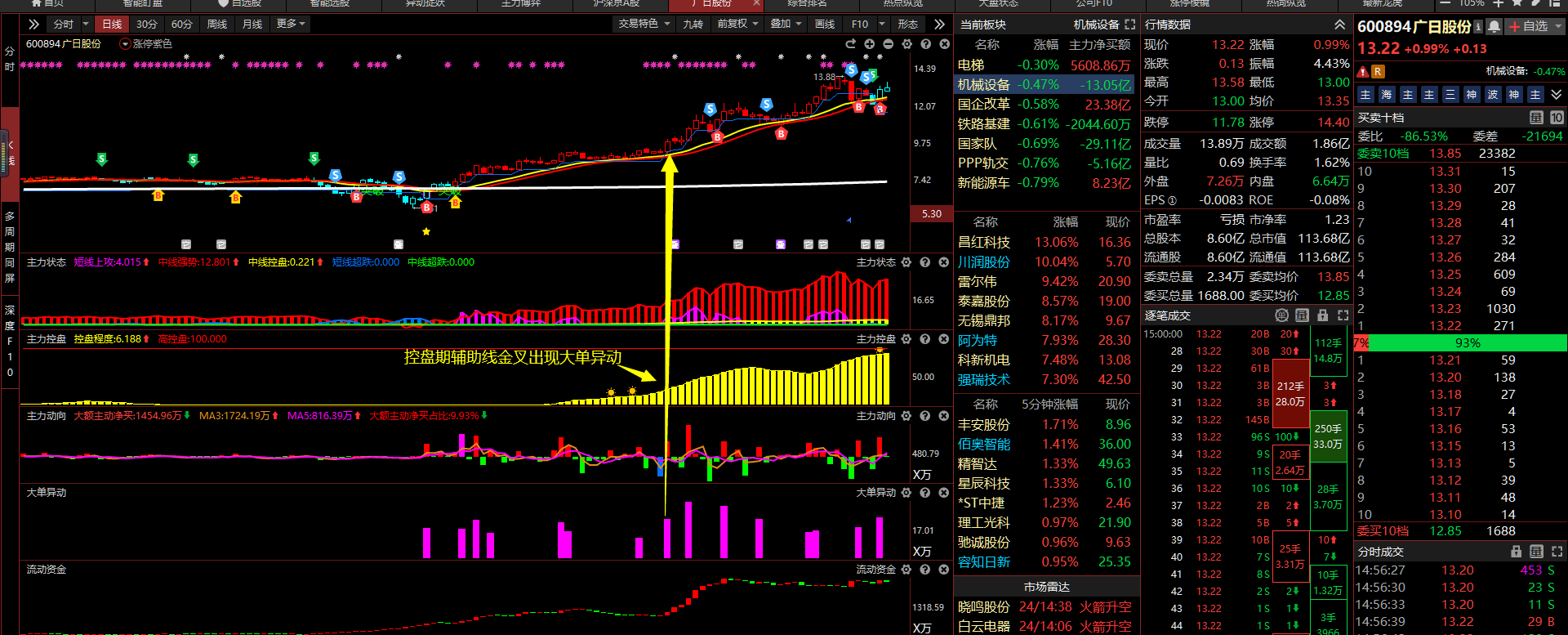Click the 单 filter icon in 逐笔成交
Image resolution: width=1568 pixels, height=635 pixels.
click(1282, 315)
